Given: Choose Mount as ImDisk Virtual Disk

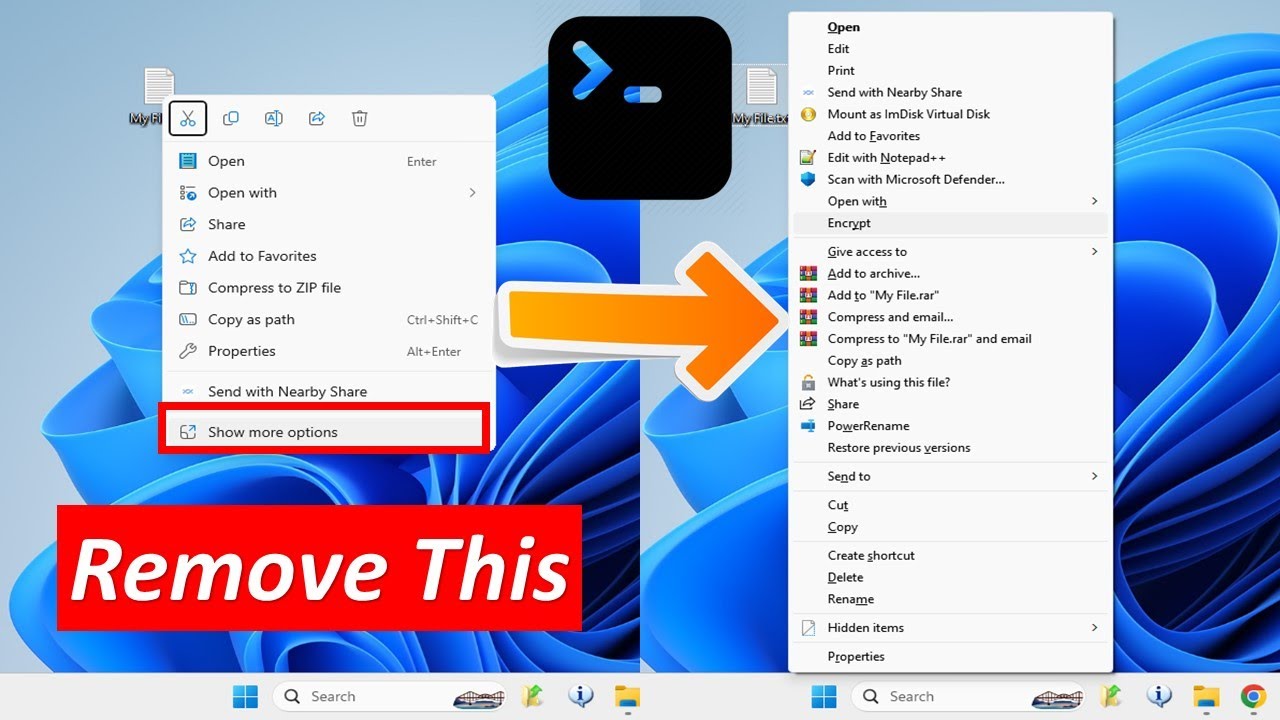Looking at the screenshot, I should coord(950,114).
